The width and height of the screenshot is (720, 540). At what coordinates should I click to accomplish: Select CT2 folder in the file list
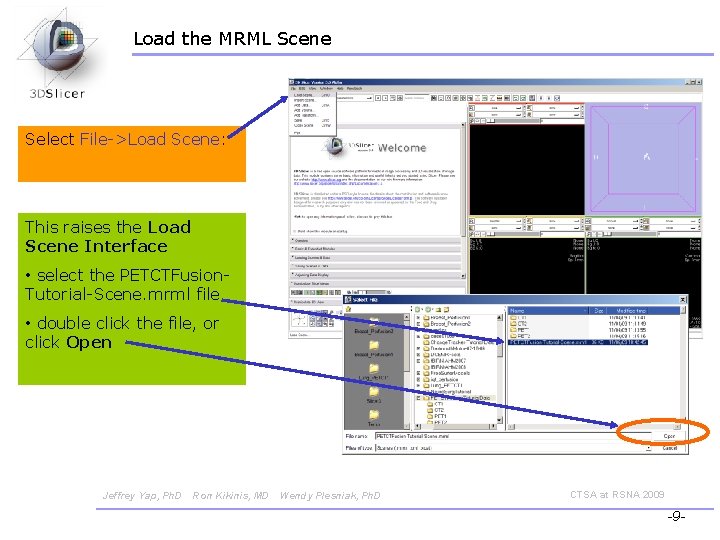pyautogui.click(x=519, y=324)
